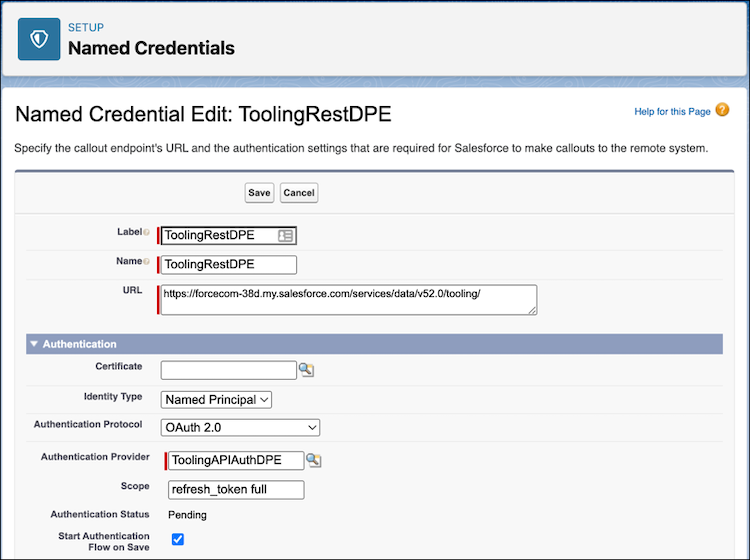Click into the Certificate input field
This screenshot has width=750, height=560.
[229, 370]
